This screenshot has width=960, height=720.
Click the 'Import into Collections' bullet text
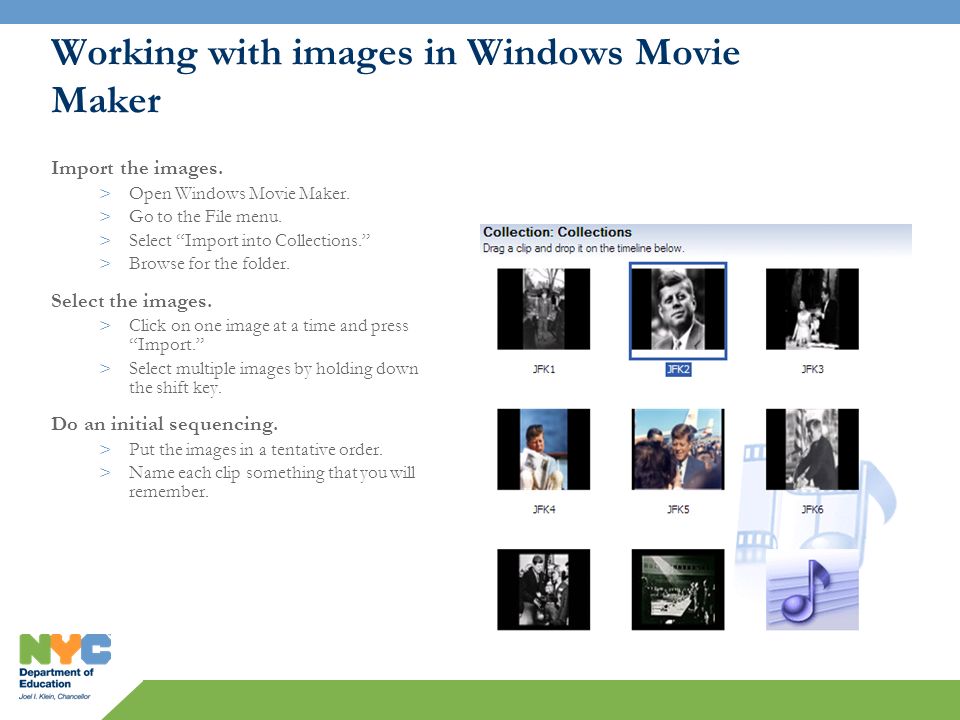[249, 240]
